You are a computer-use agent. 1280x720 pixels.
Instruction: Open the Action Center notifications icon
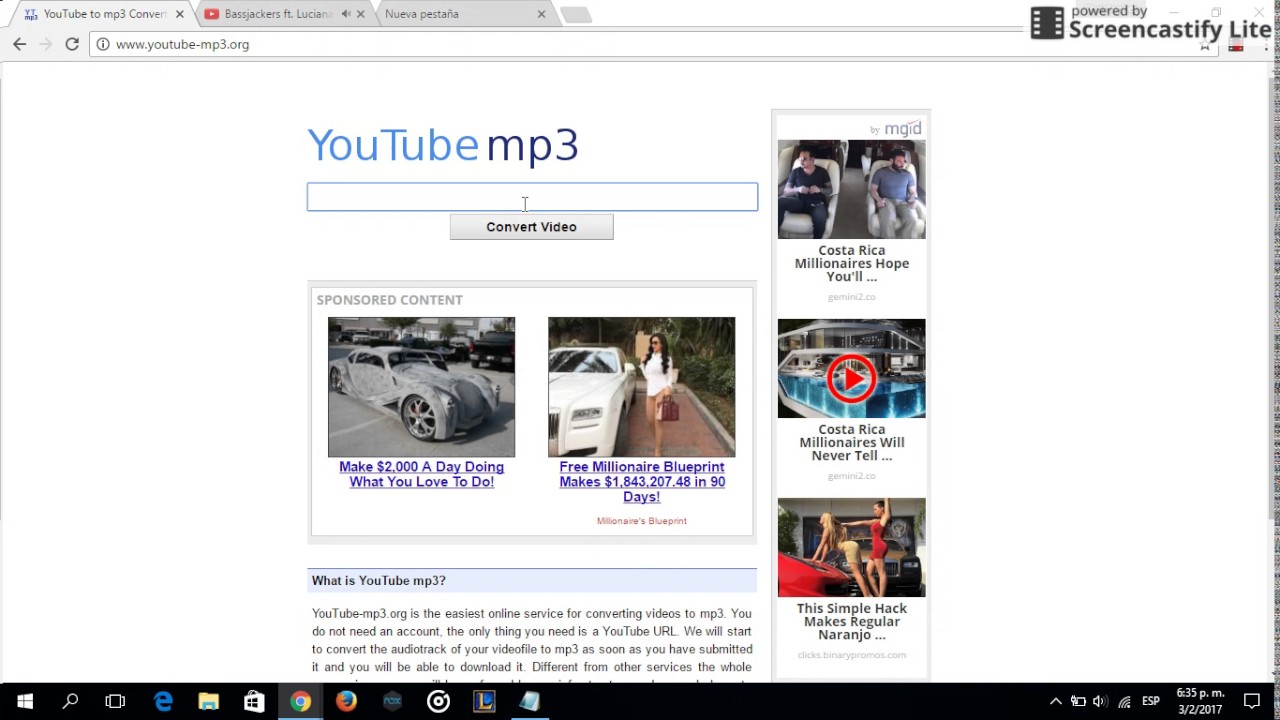coord(1252,702)
